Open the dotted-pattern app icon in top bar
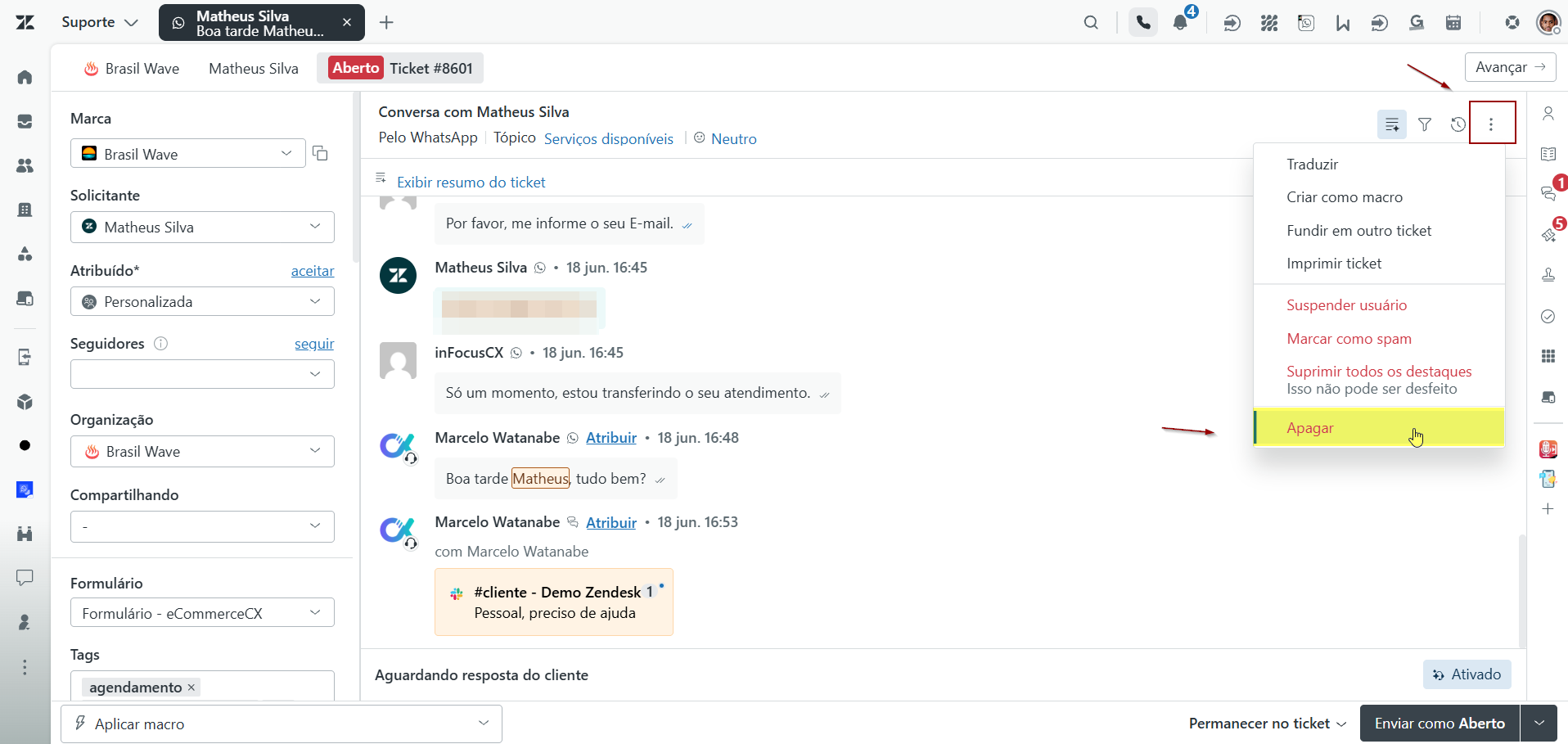This screenshot has height=744, width=1568. tap(1269, 23)
